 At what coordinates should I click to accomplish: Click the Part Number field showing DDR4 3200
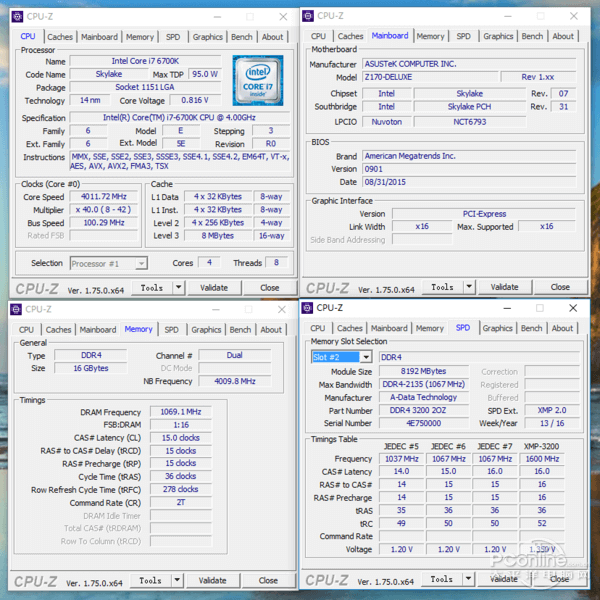click(420, 410)
